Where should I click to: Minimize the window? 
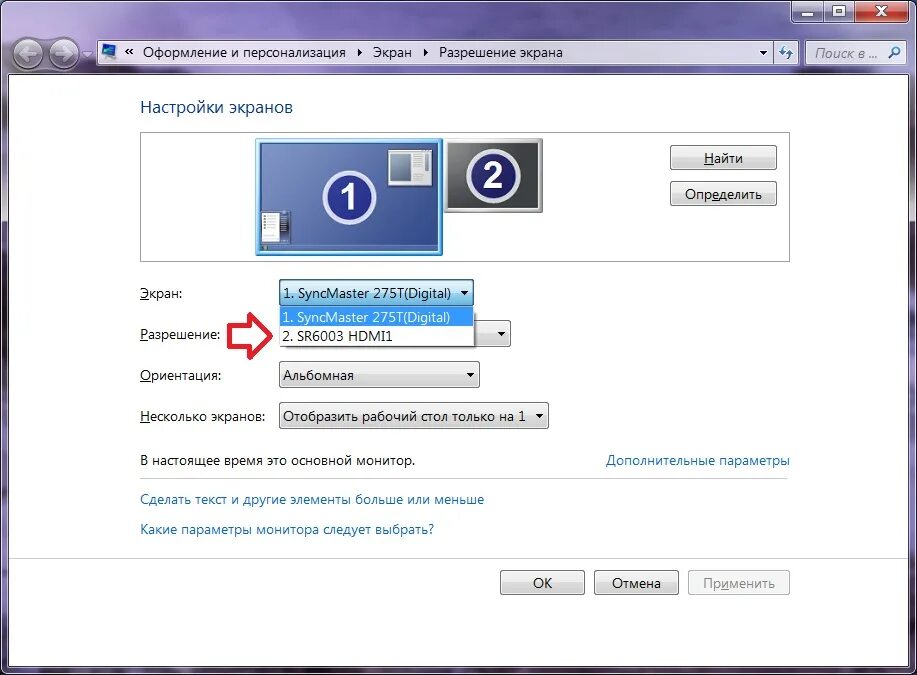click(x=809, y=11)
